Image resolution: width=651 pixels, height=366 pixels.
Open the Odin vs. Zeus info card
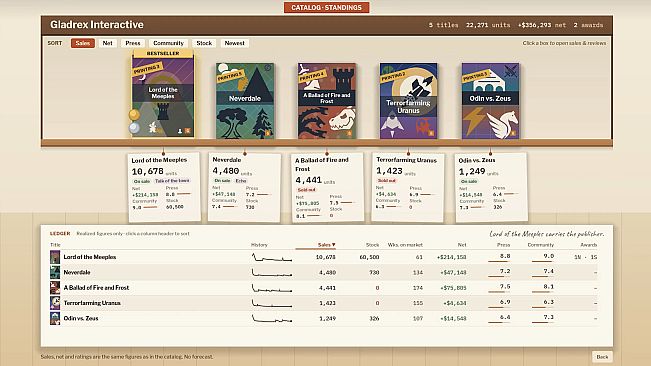point(491,188)
